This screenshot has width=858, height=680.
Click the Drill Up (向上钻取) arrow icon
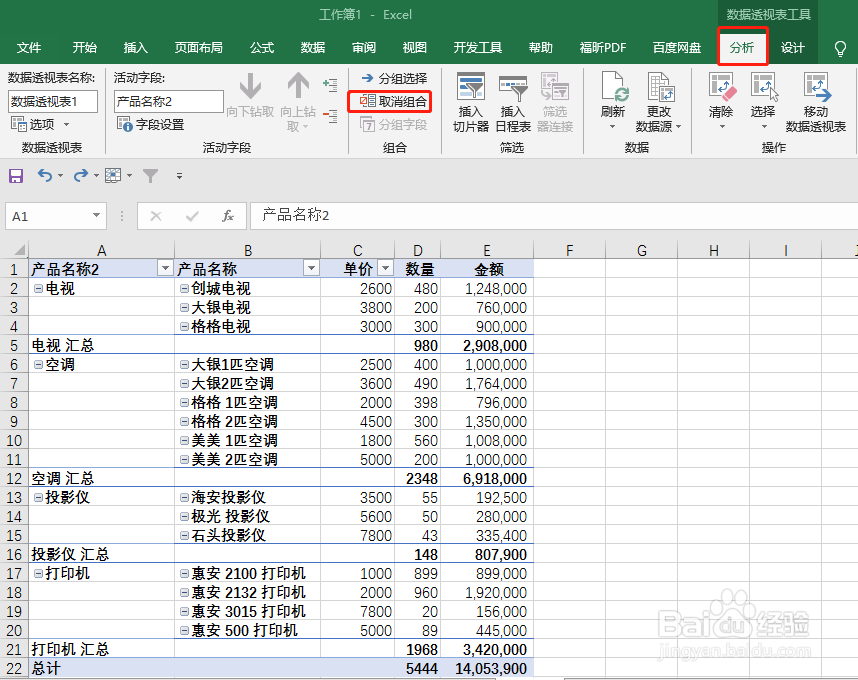(298, 86)
